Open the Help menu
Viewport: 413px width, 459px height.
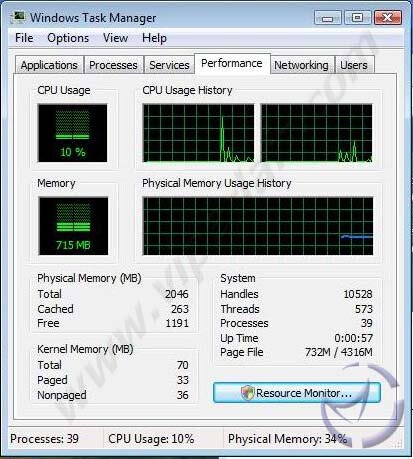(x=154, y=38)
